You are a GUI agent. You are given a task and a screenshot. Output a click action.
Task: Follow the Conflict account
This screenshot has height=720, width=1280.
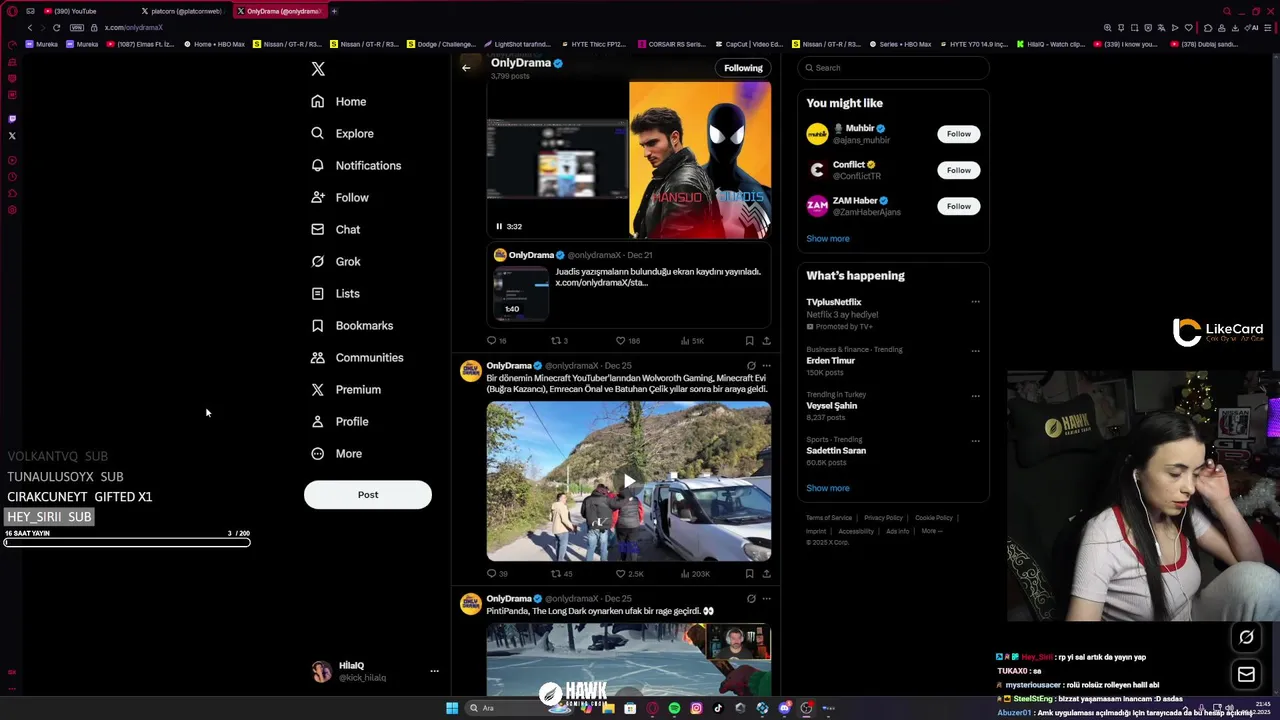958,170
